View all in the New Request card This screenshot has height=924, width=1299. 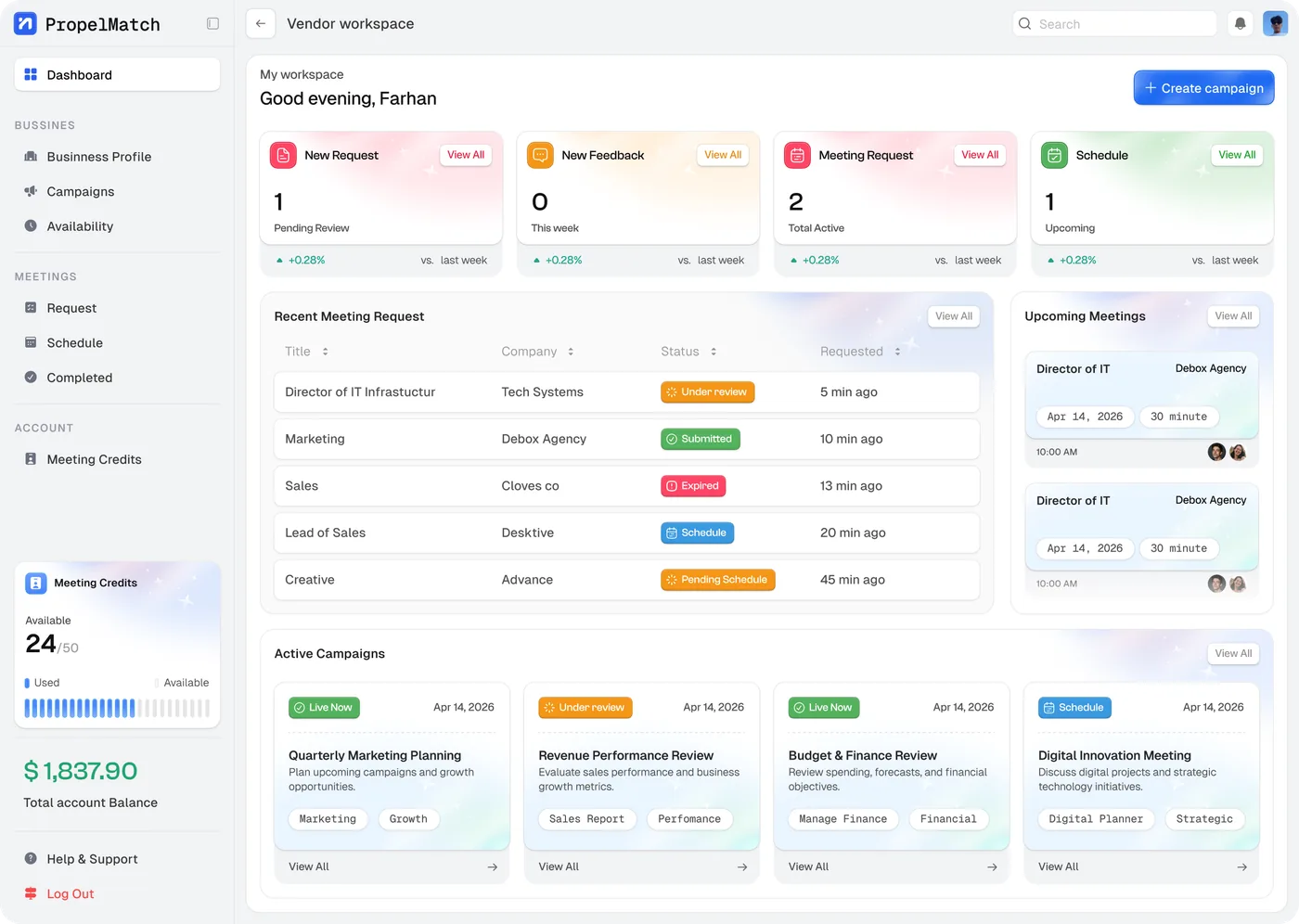pos(466,155)
